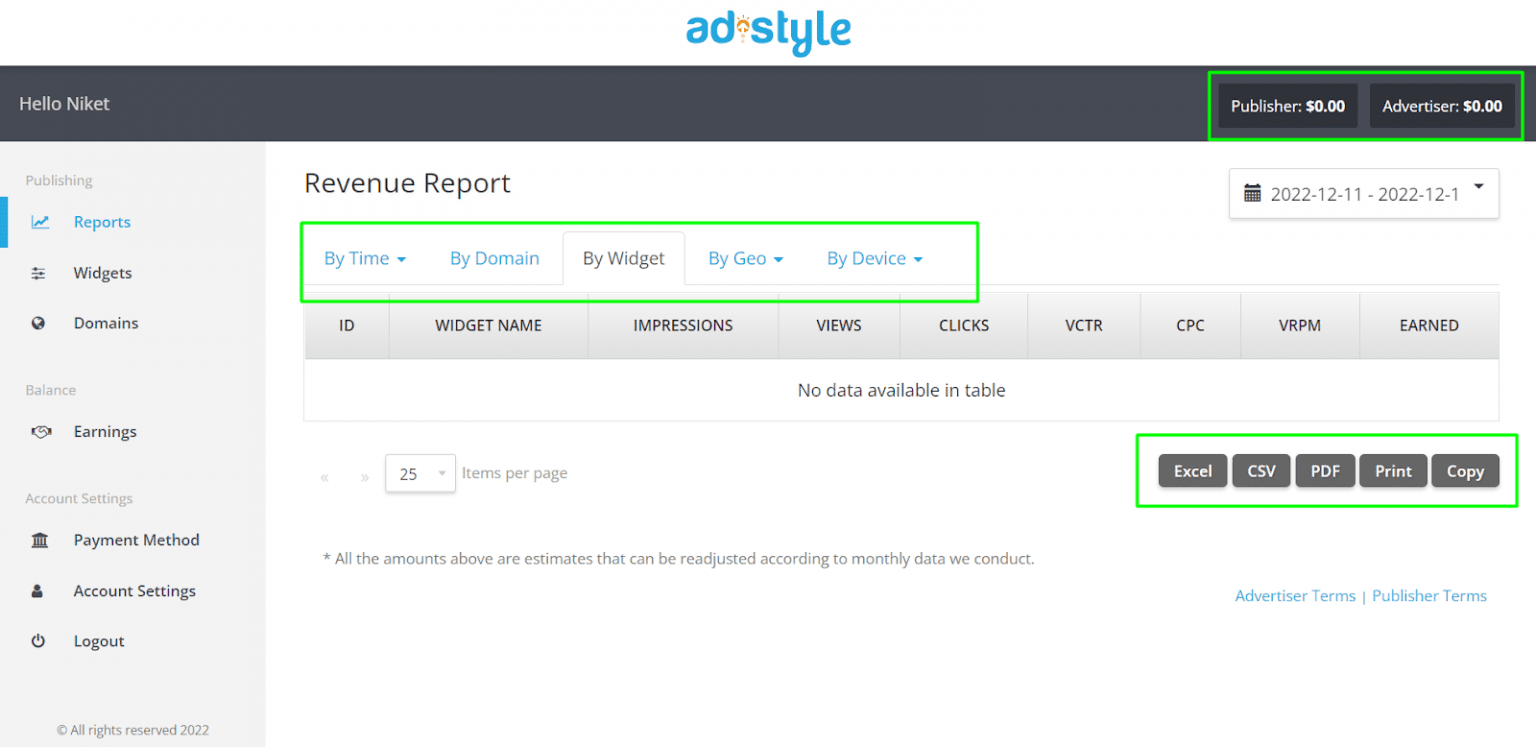The image size is (1536, 747).
Task: Open Domains using the globe icon
Action: [40, 322]
